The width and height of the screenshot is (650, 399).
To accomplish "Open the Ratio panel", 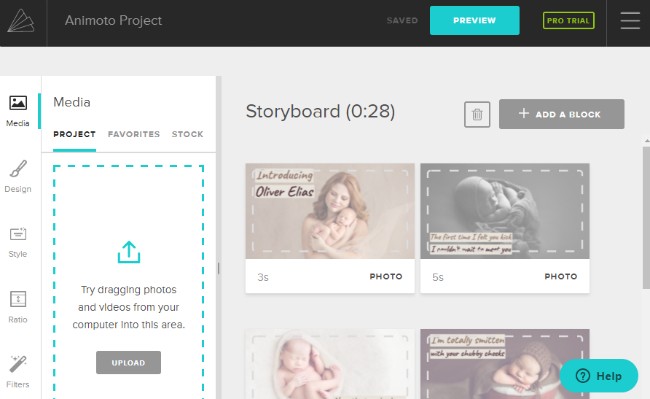I will (18, 307).
